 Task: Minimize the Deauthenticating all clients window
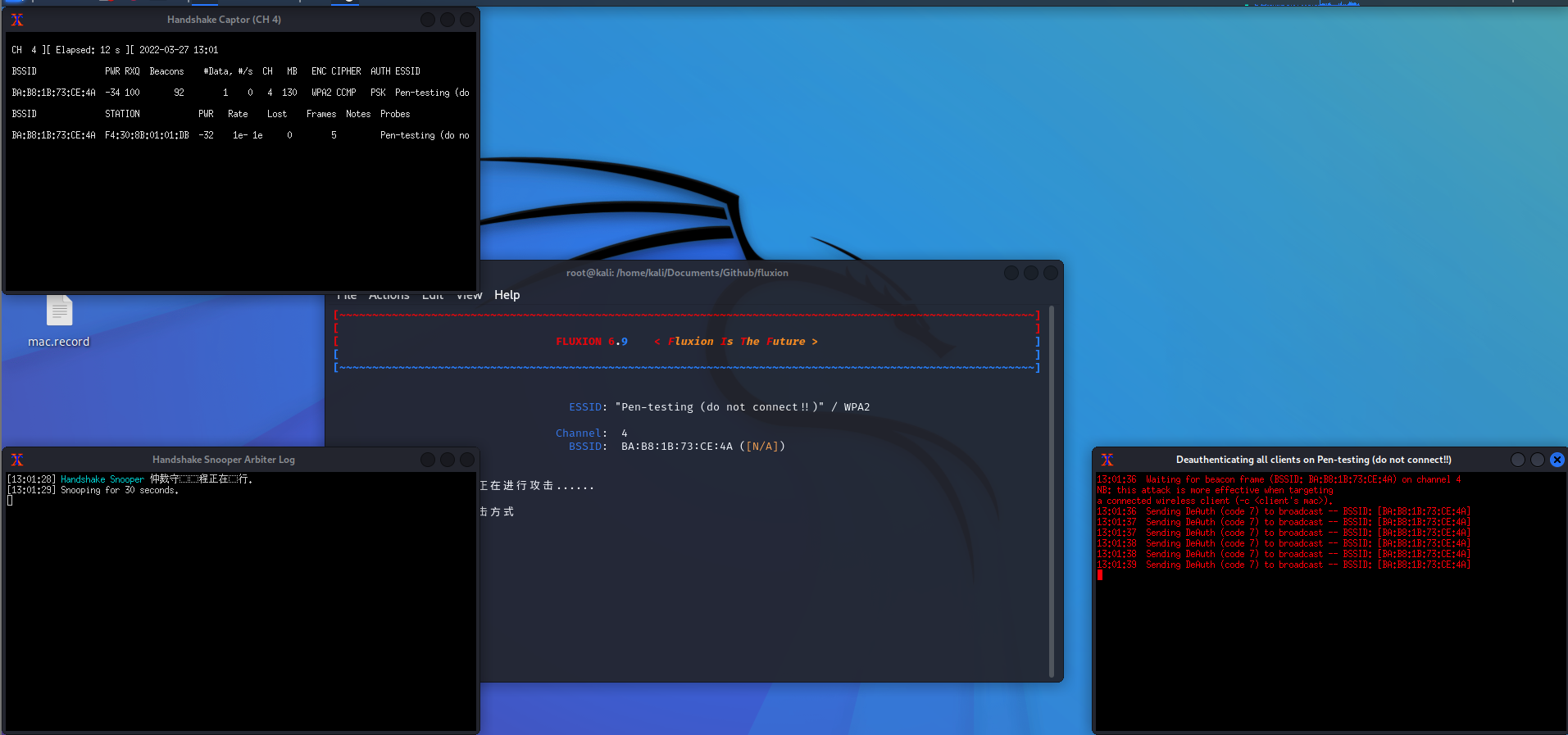pyautogui.click(x=1518, y=460)
